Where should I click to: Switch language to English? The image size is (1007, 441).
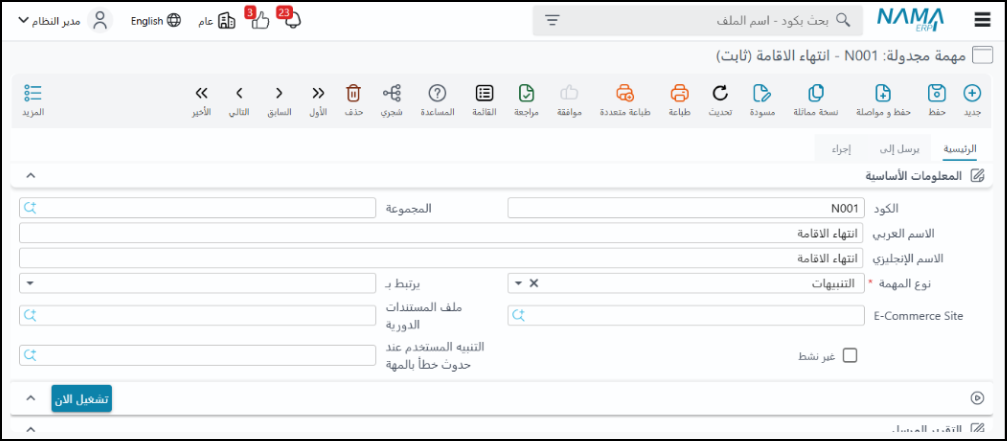[x=156, y=20]
